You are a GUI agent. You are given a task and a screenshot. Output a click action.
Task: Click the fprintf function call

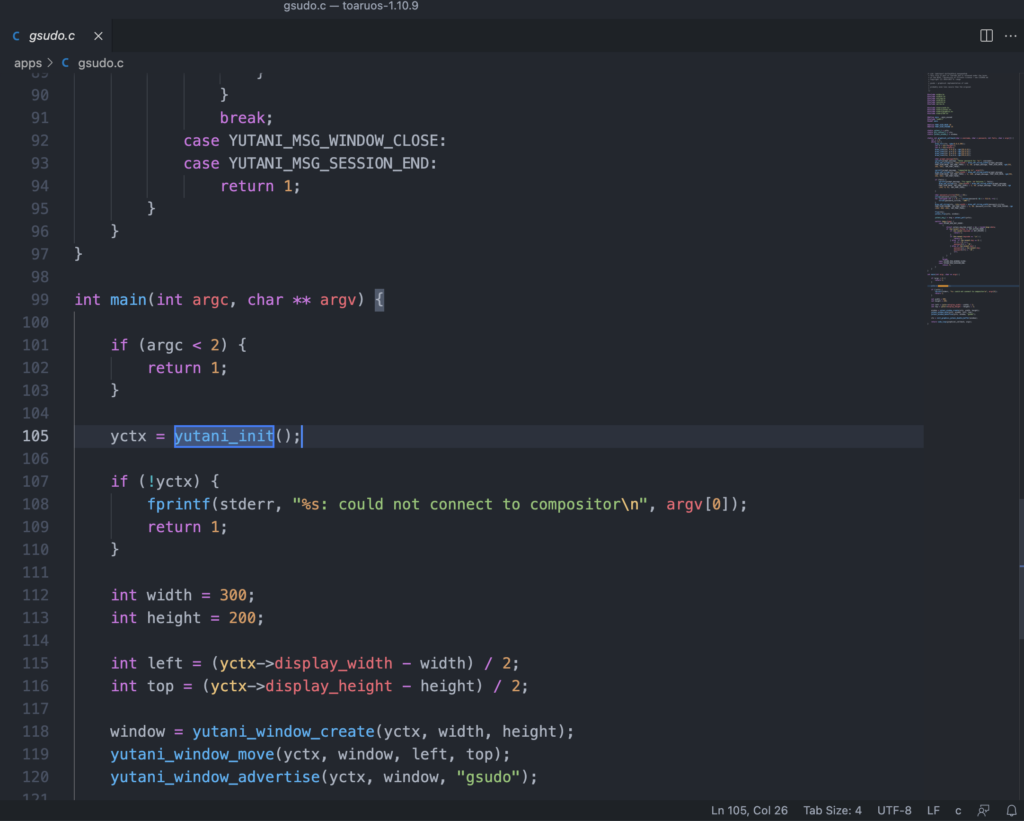point(178,504)
